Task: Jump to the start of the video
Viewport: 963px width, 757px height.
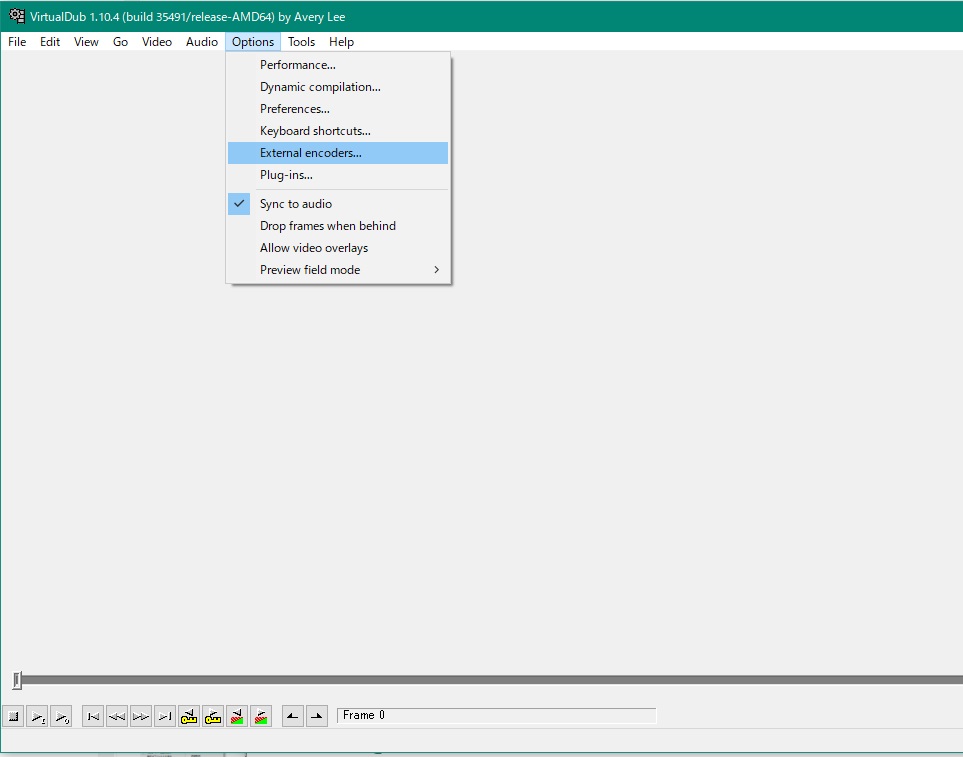Action: 93,716
